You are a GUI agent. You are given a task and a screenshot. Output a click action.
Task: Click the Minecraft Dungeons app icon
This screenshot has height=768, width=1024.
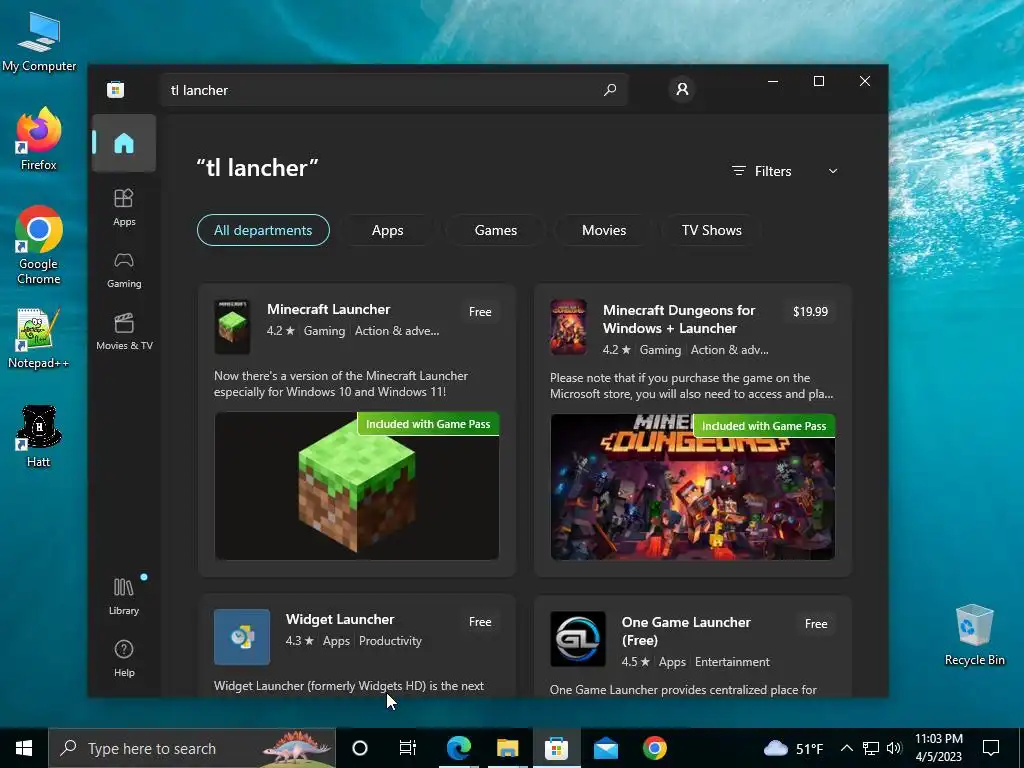pyautogui.click(x=568, y=327)
